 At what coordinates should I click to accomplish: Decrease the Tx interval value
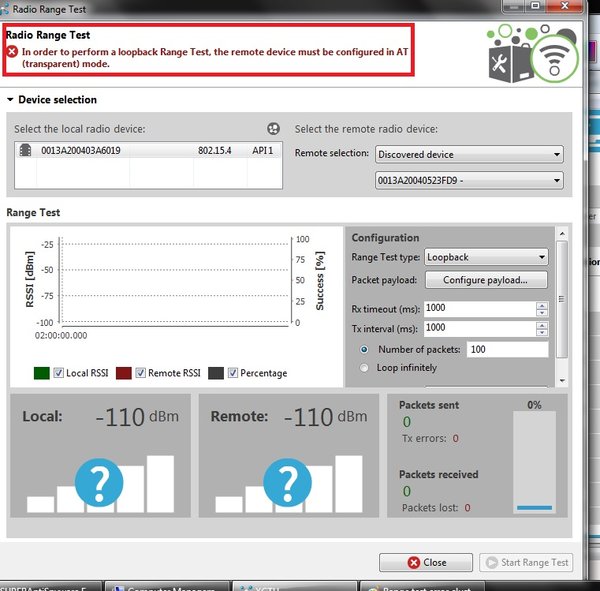(542, 333)
